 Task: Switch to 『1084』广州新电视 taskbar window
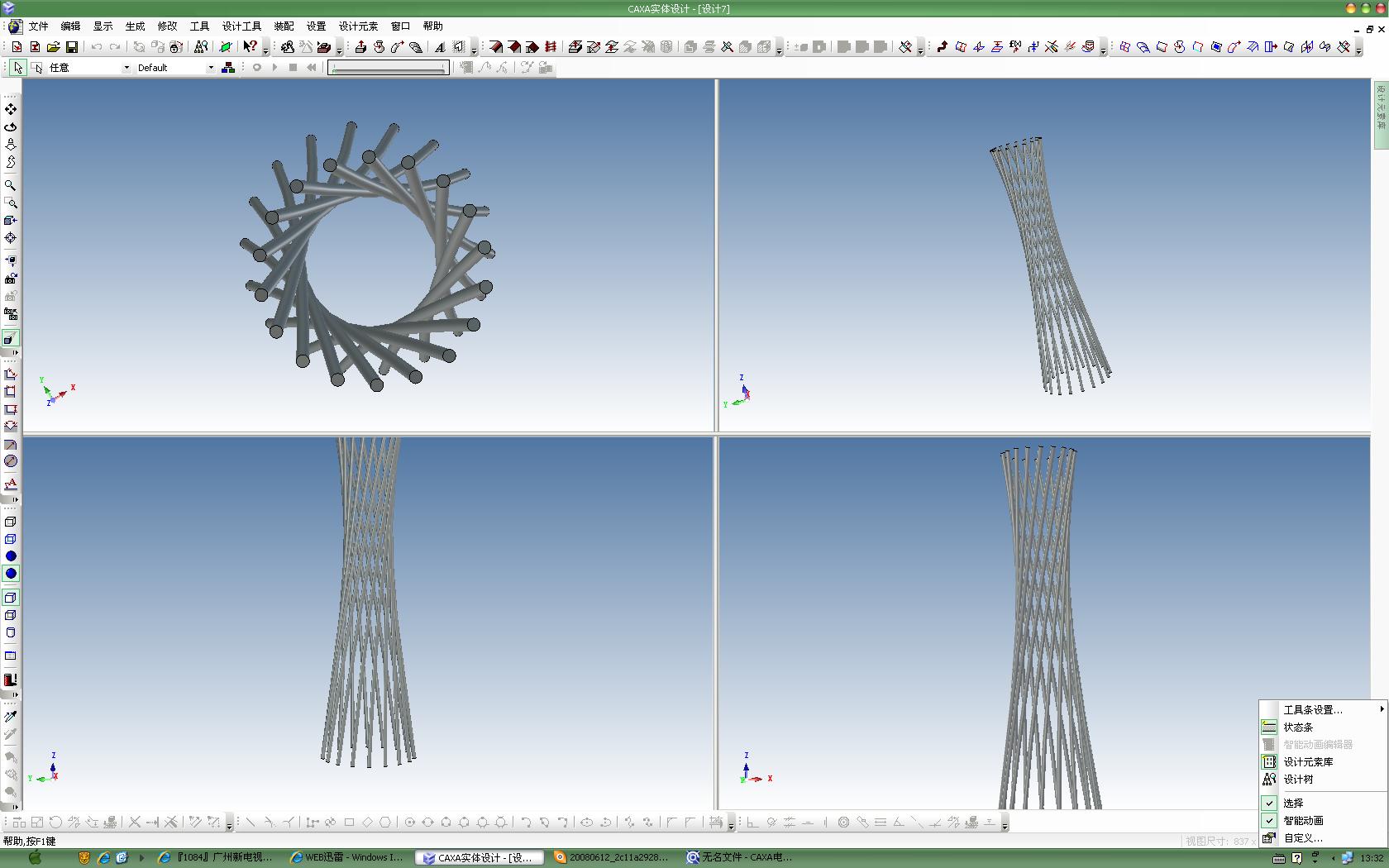coord(216,858)
